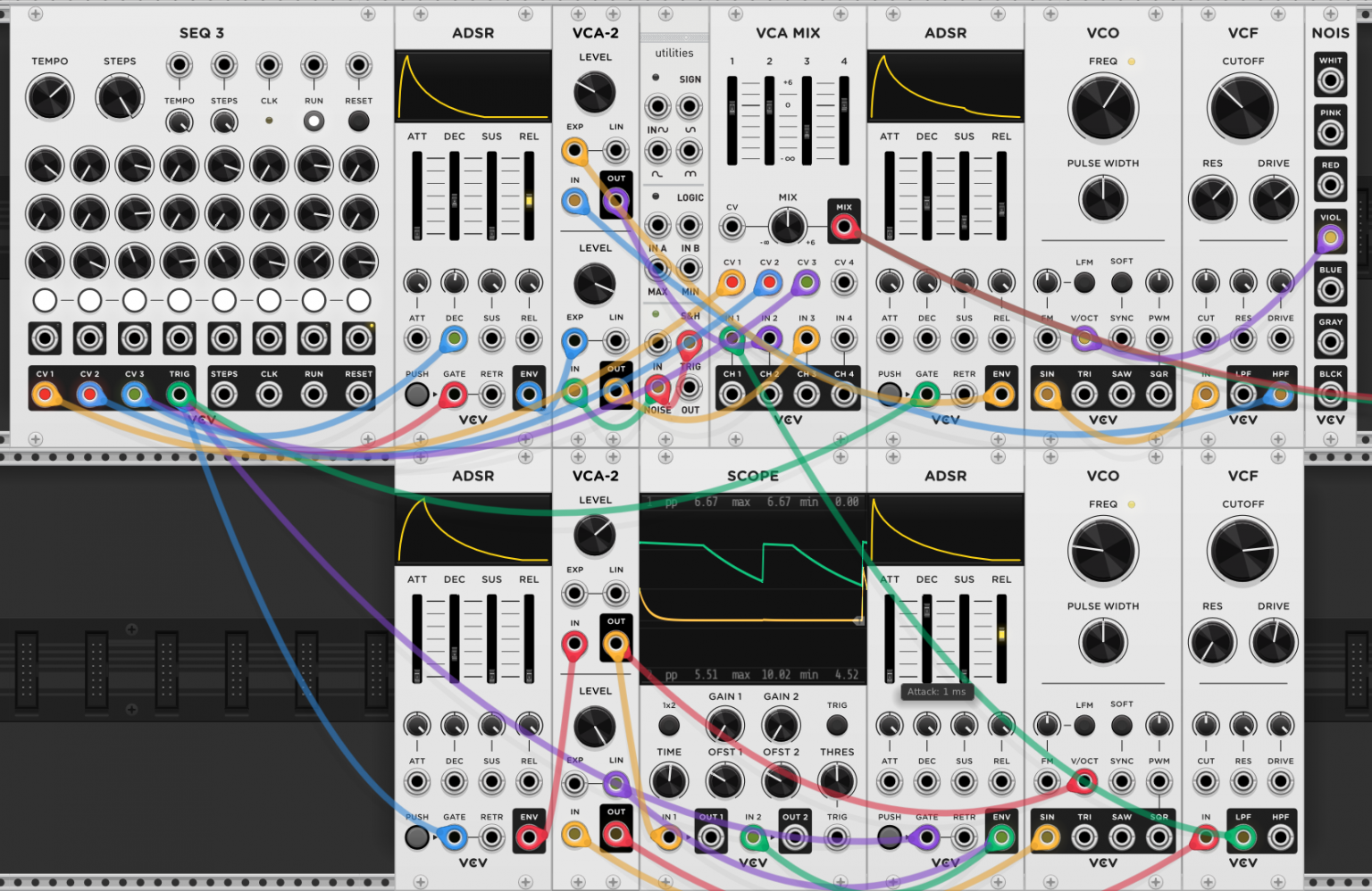
Task: Click the SUS slider on the bottom-left ADSR
Action: coord(491,638)
